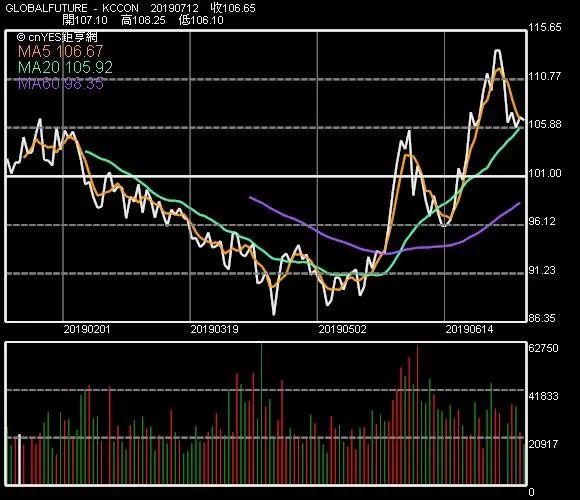Click the 20190319 date axis label
Viewport: 580px width, 500px height.
pos(215,329)
